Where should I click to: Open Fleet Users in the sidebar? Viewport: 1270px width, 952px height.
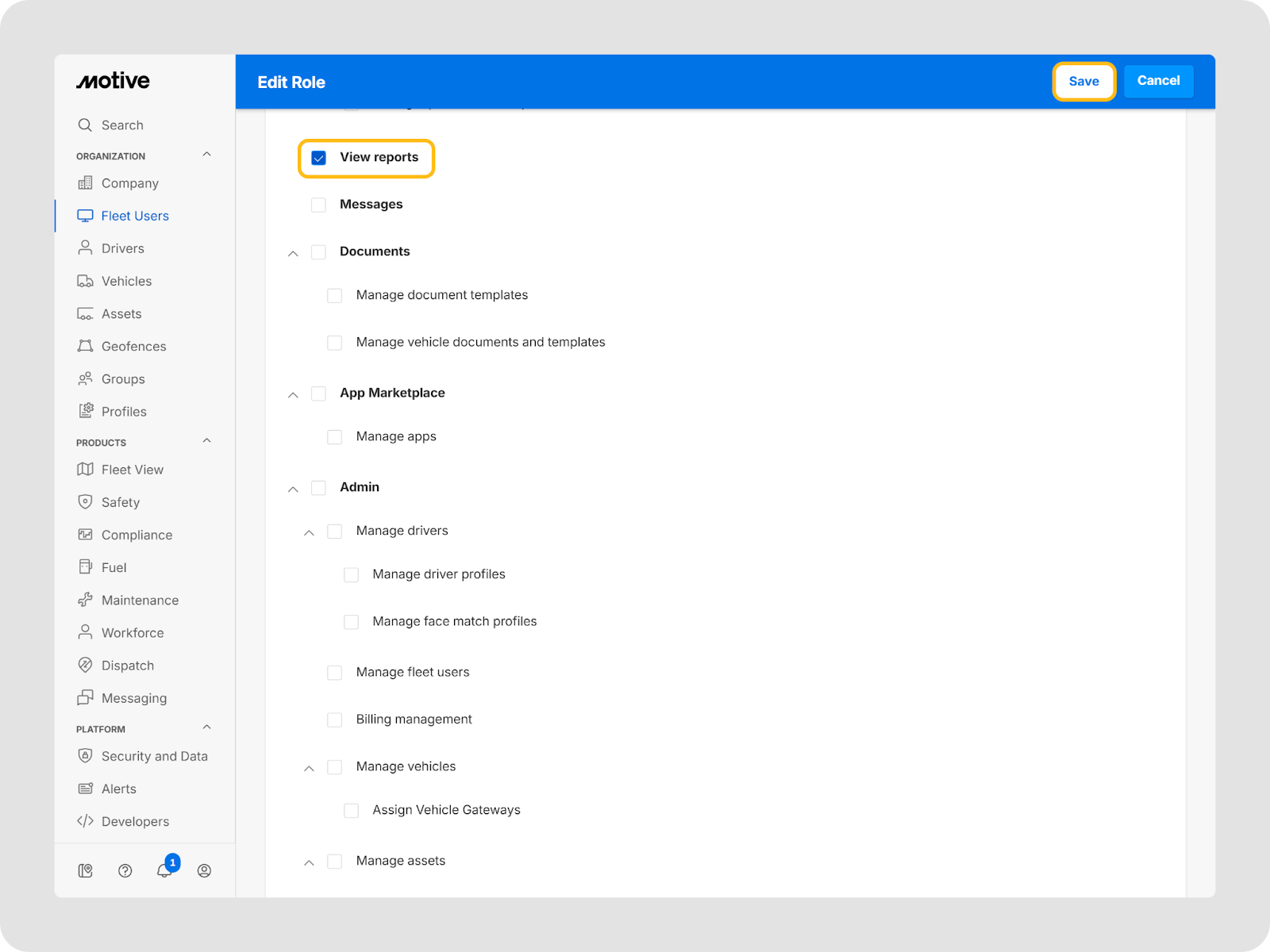[x=135, y=216]
